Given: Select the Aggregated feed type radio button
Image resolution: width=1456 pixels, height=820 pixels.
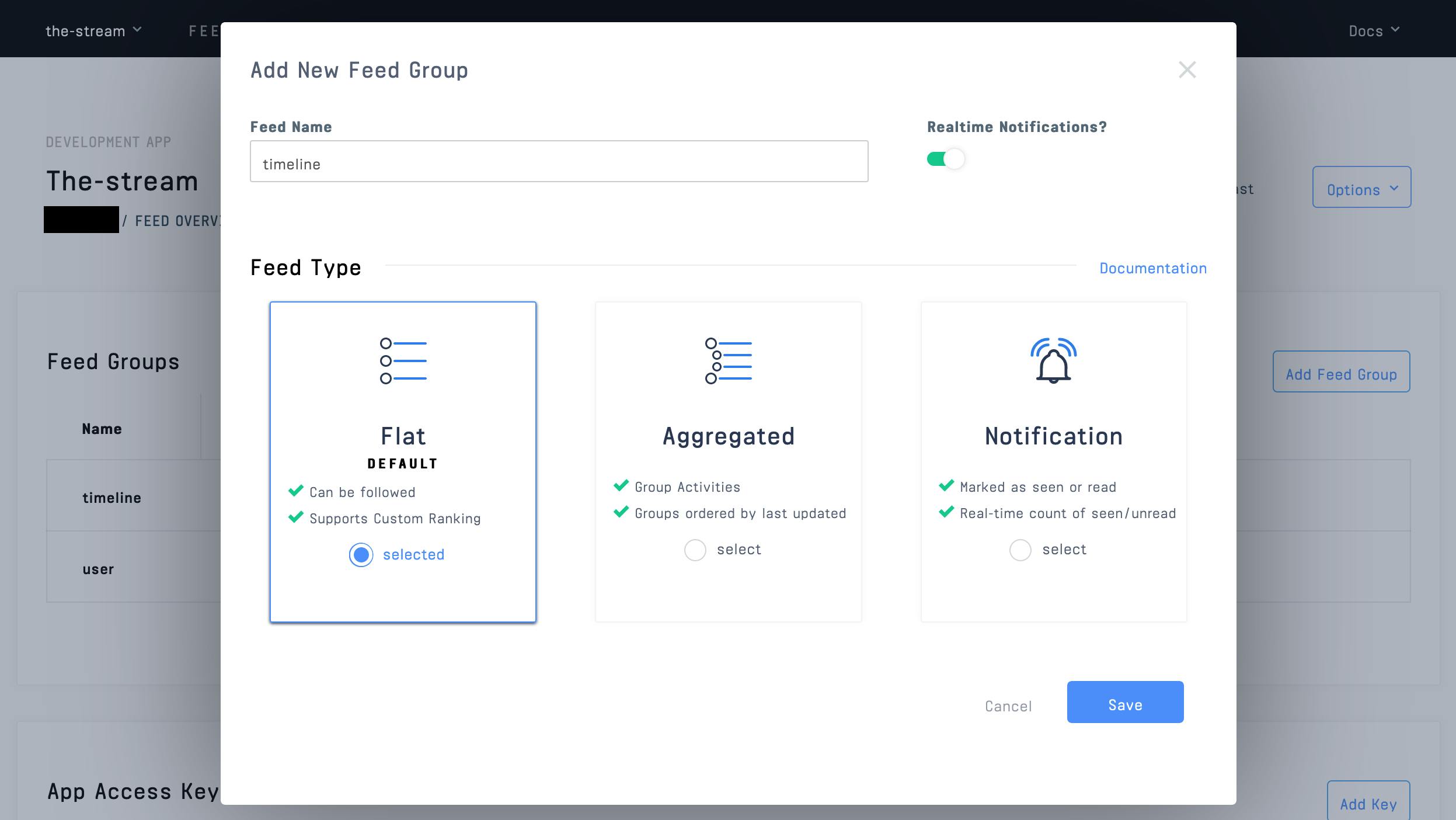Looking at the screenshot, I should tap(695, 548).
